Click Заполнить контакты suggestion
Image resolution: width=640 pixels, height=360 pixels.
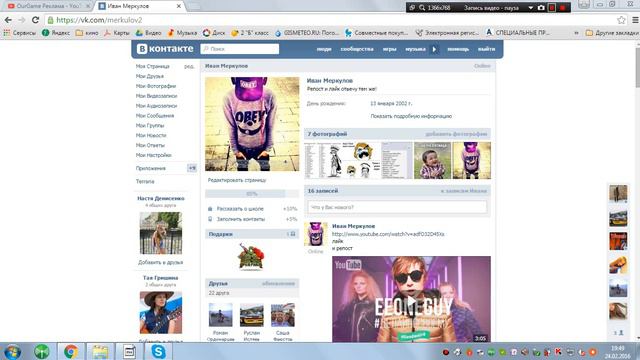[241, 219]
